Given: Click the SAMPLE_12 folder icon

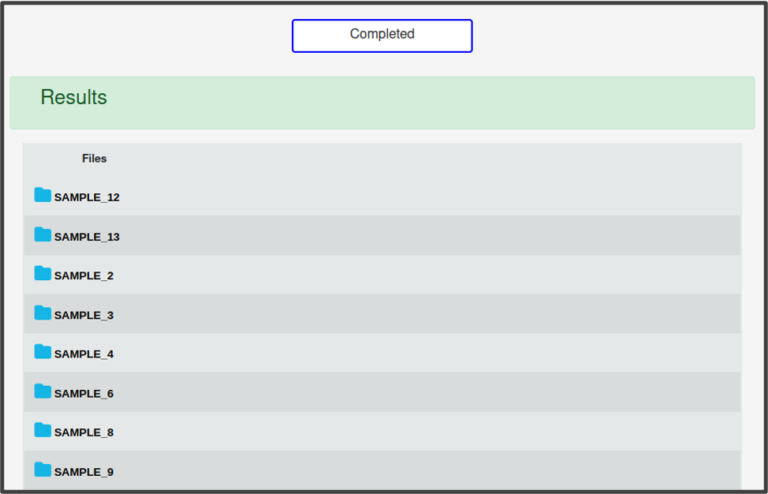Looking at the screenshot, I should click(x=42, y=195).
